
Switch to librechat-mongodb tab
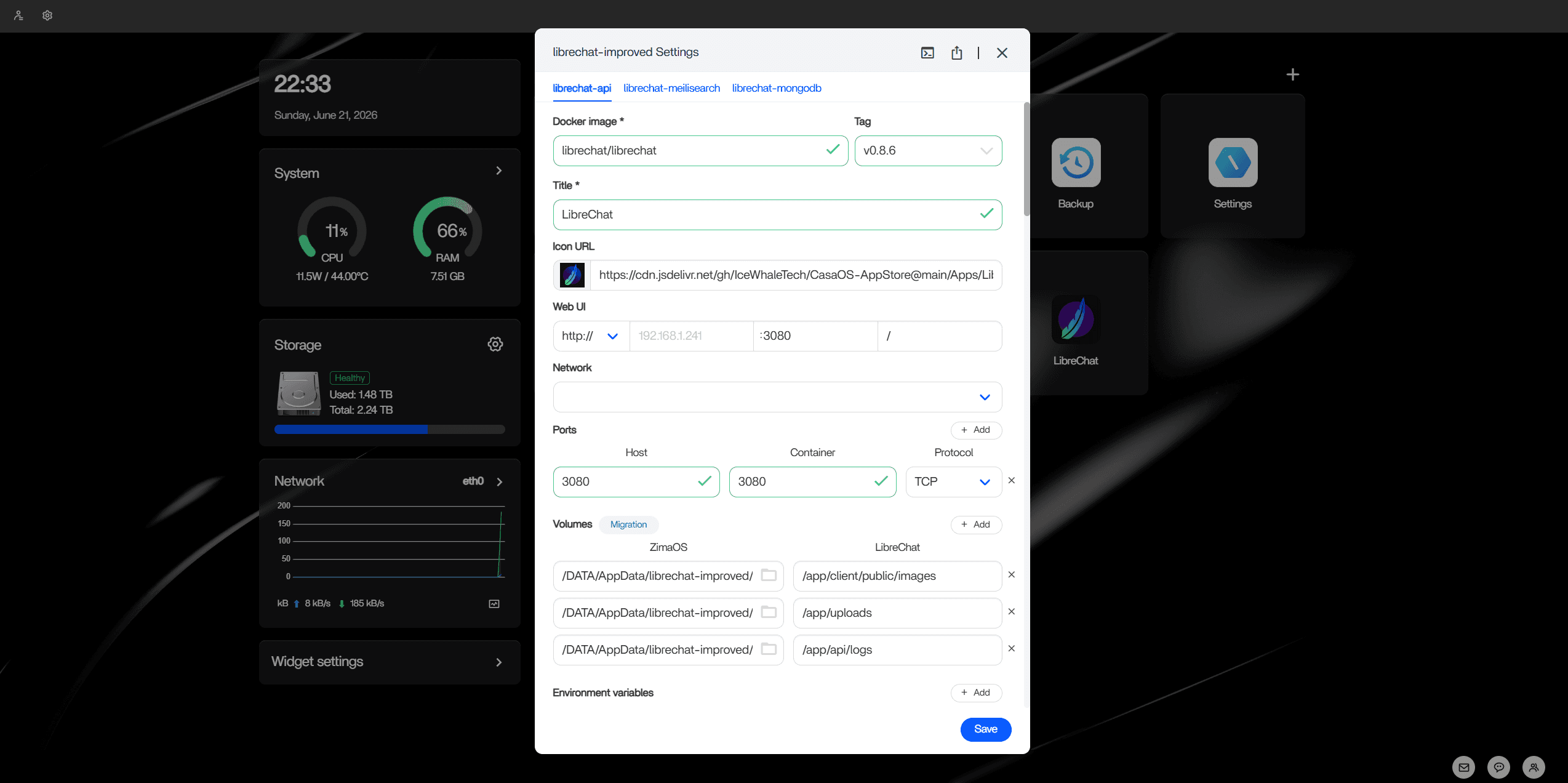[777, 88]
